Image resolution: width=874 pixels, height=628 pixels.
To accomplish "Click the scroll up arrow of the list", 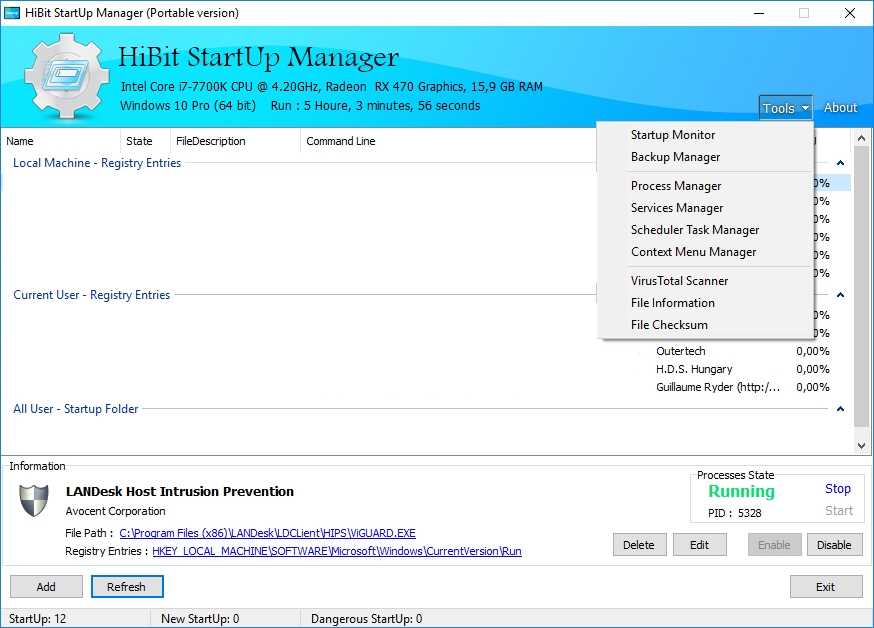I will [x=862, y=138].
